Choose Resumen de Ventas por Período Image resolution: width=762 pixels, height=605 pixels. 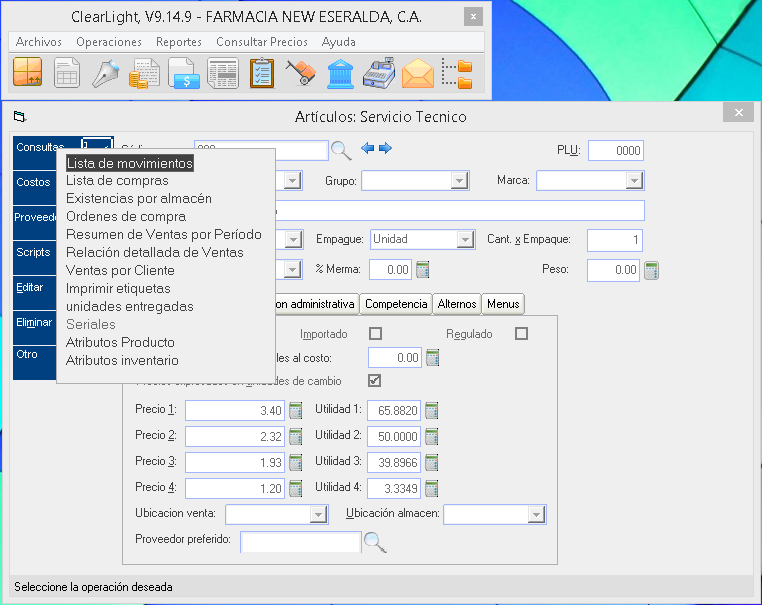click(164, 235)
